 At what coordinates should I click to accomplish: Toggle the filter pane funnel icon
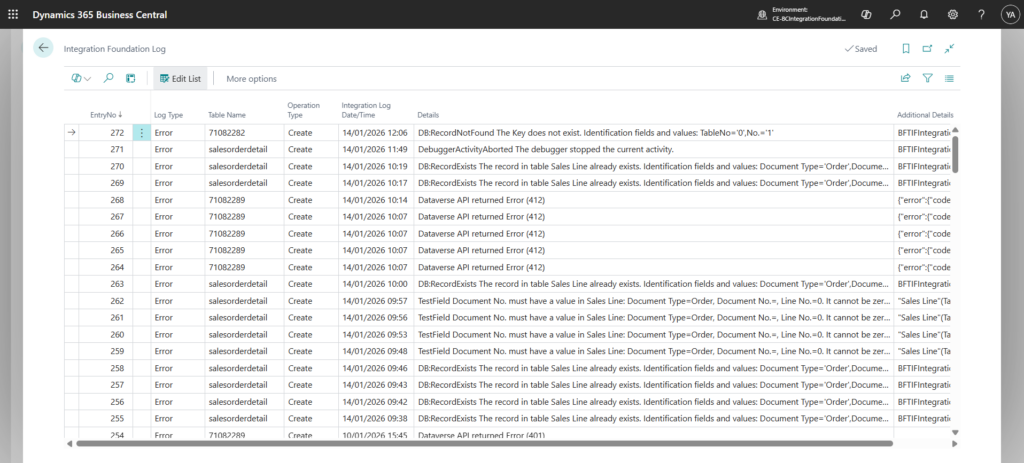tap(927, 78)
